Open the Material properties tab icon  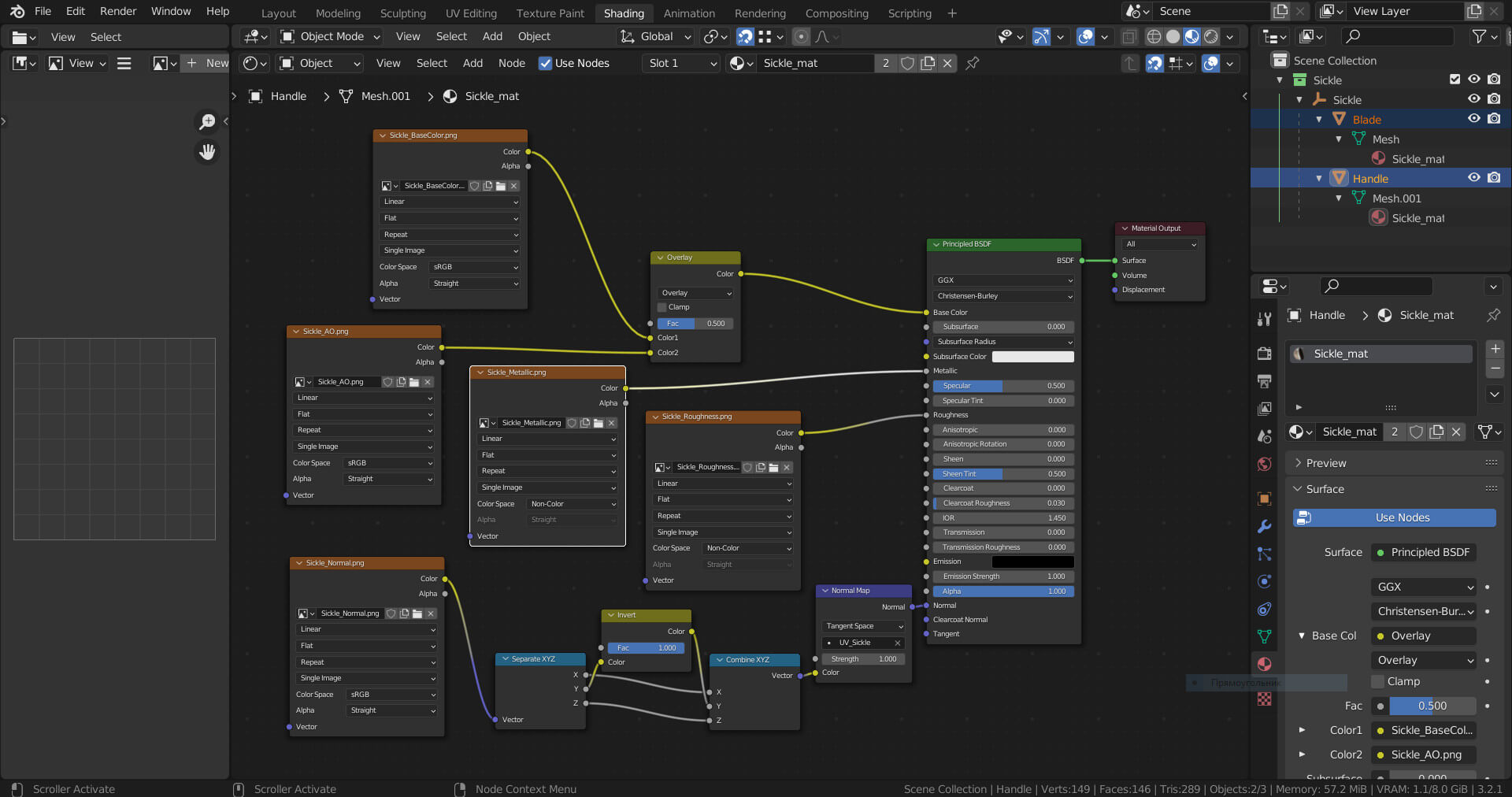coord(1264,664)
